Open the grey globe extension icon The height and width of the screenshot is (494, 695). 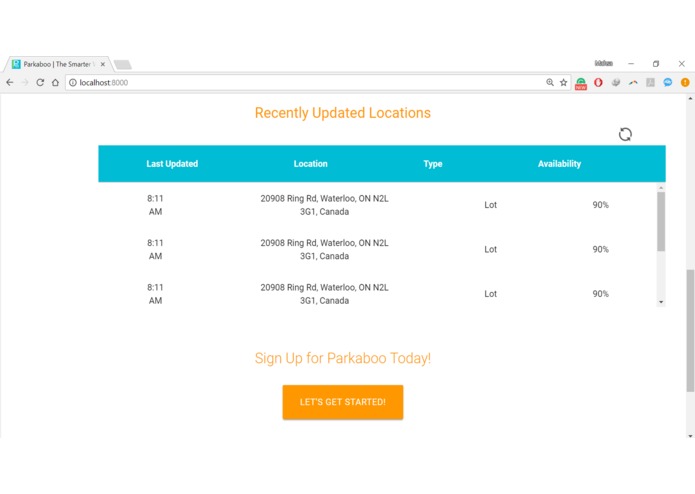coord(616,82)
